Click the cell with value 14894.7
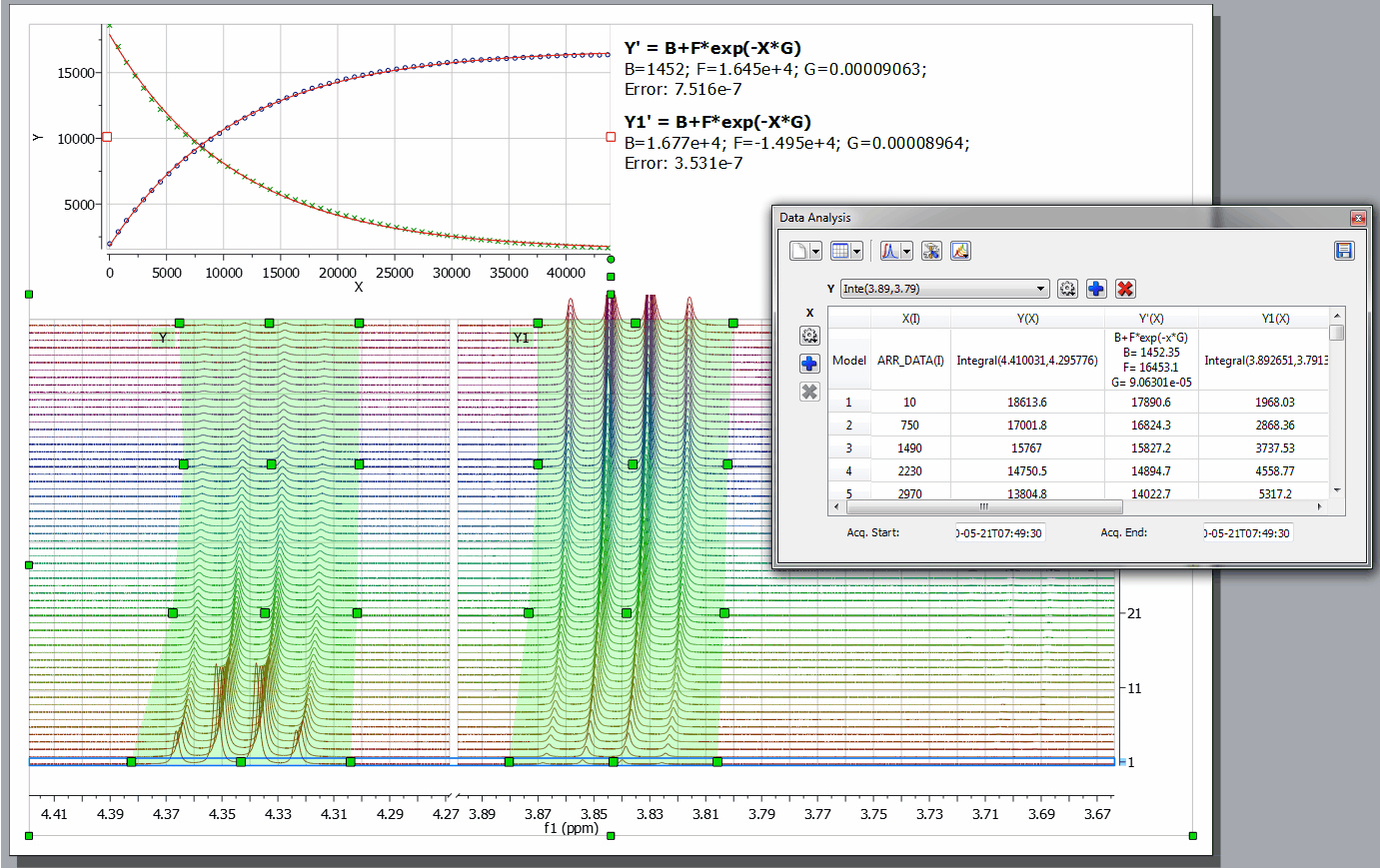1380x868 pixels. (1151, 470)
